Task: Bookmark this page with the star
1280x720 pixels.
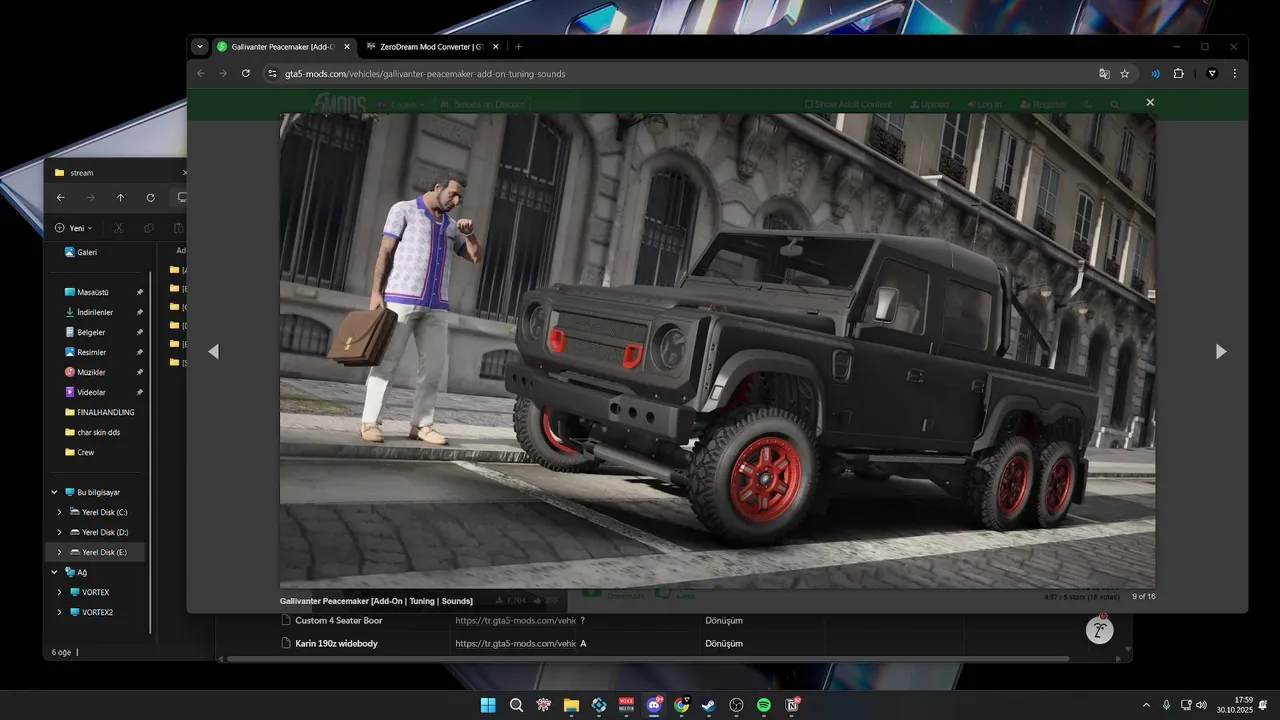Action: point(1125,73)
